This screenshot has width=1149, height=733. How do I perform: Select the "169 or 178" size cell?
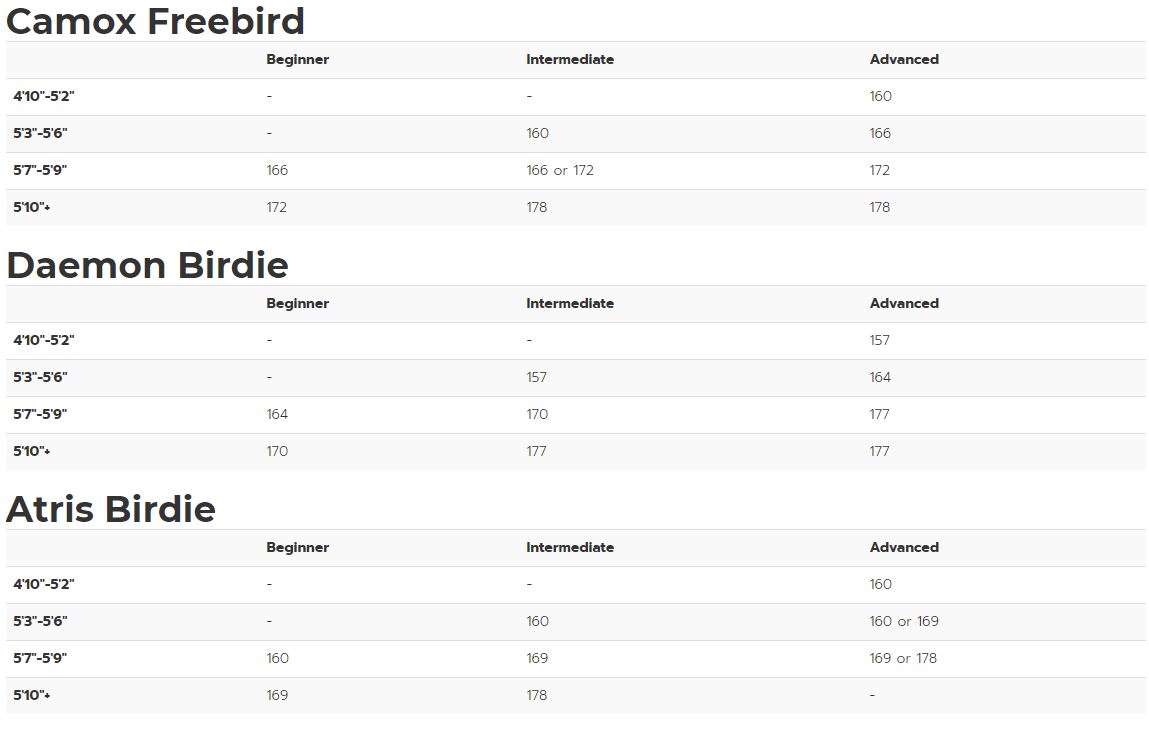click(903, 658)
